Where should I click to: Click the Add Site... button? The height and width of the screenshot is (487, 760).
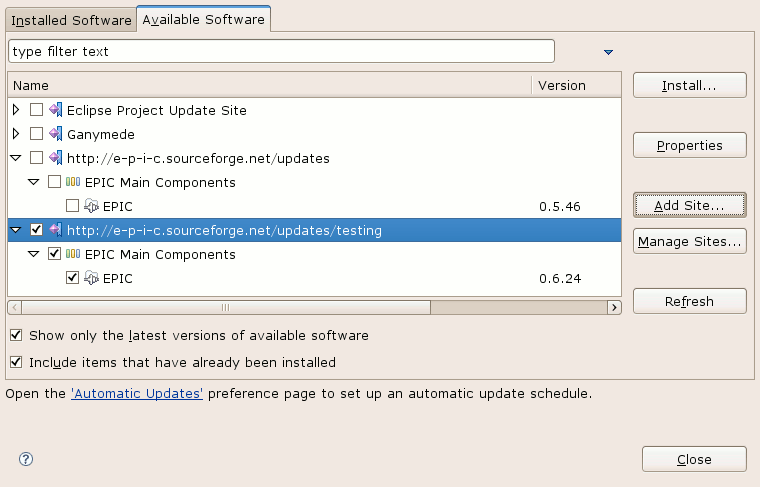click(689, 205)
